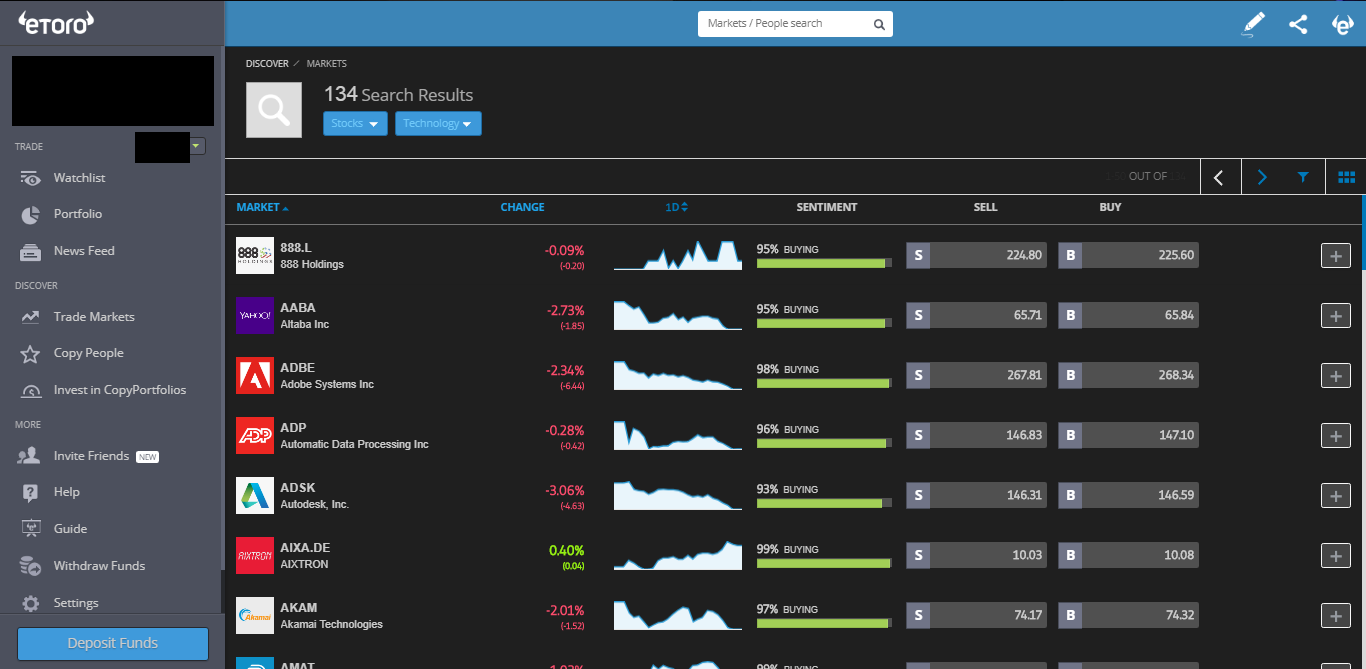Click the Automatic Data Processing Inc name
The width and height of the screenshot is (1366, 669).
354,444
